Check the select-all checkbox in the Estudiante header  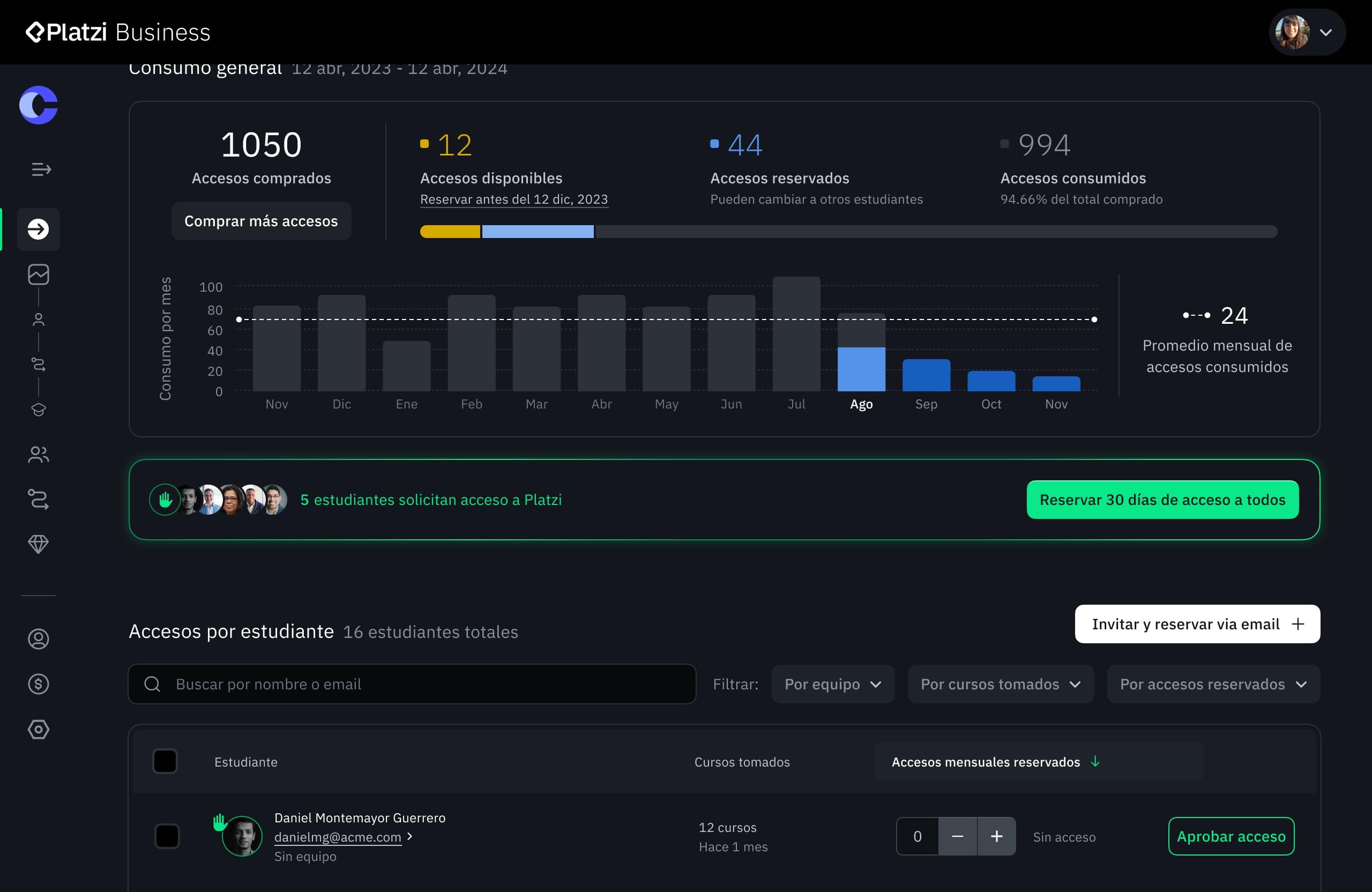pyautogui.click(x=166, y=761)
